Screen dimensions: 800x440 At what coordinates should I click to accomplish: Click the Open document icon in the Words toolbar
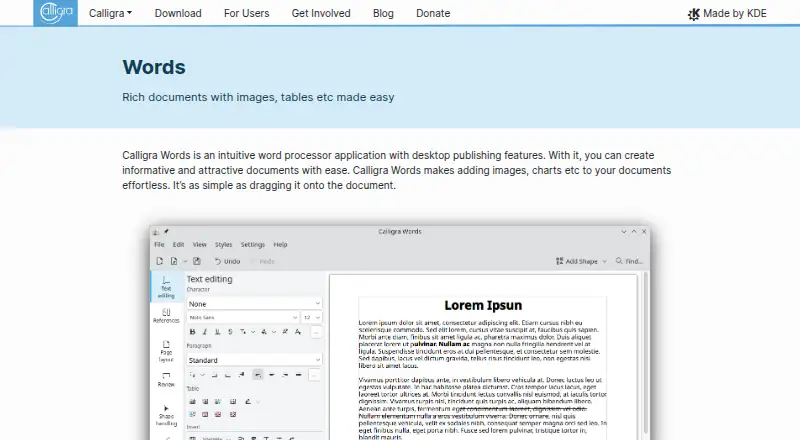tap(174, 261)
